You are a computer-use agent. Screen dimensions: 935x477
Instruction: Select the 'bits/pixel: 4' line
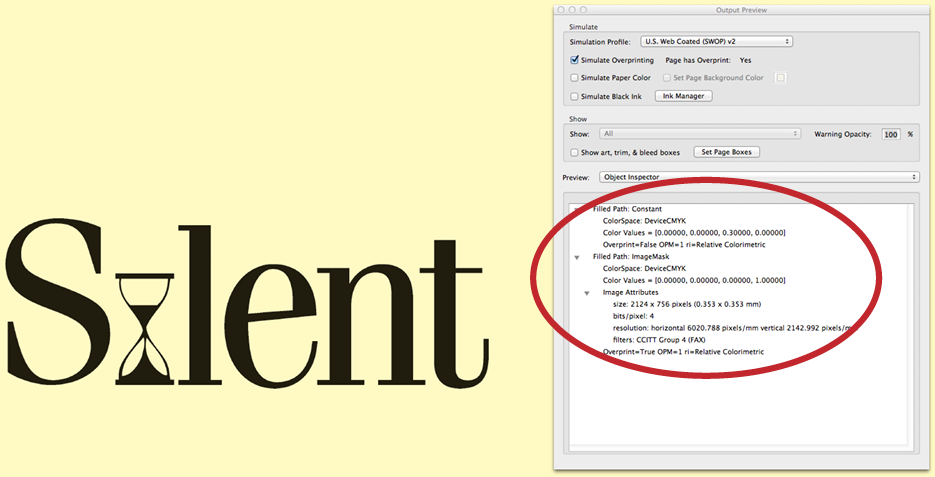(x=634, y=317)
